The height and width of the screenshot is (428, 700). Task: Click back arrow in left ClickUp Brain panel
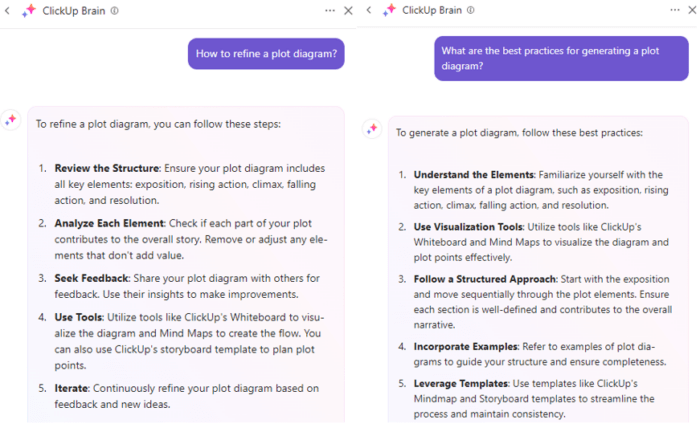(x=9, y=11)
